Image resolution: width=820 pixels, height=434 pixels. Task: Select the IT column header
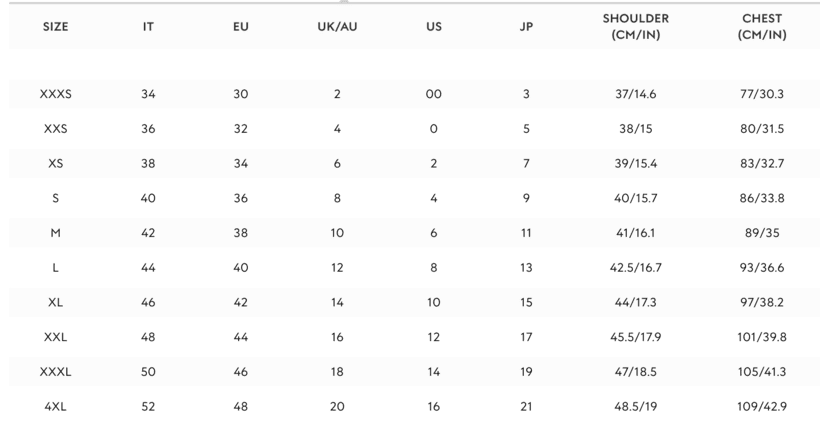click(148, 27)
